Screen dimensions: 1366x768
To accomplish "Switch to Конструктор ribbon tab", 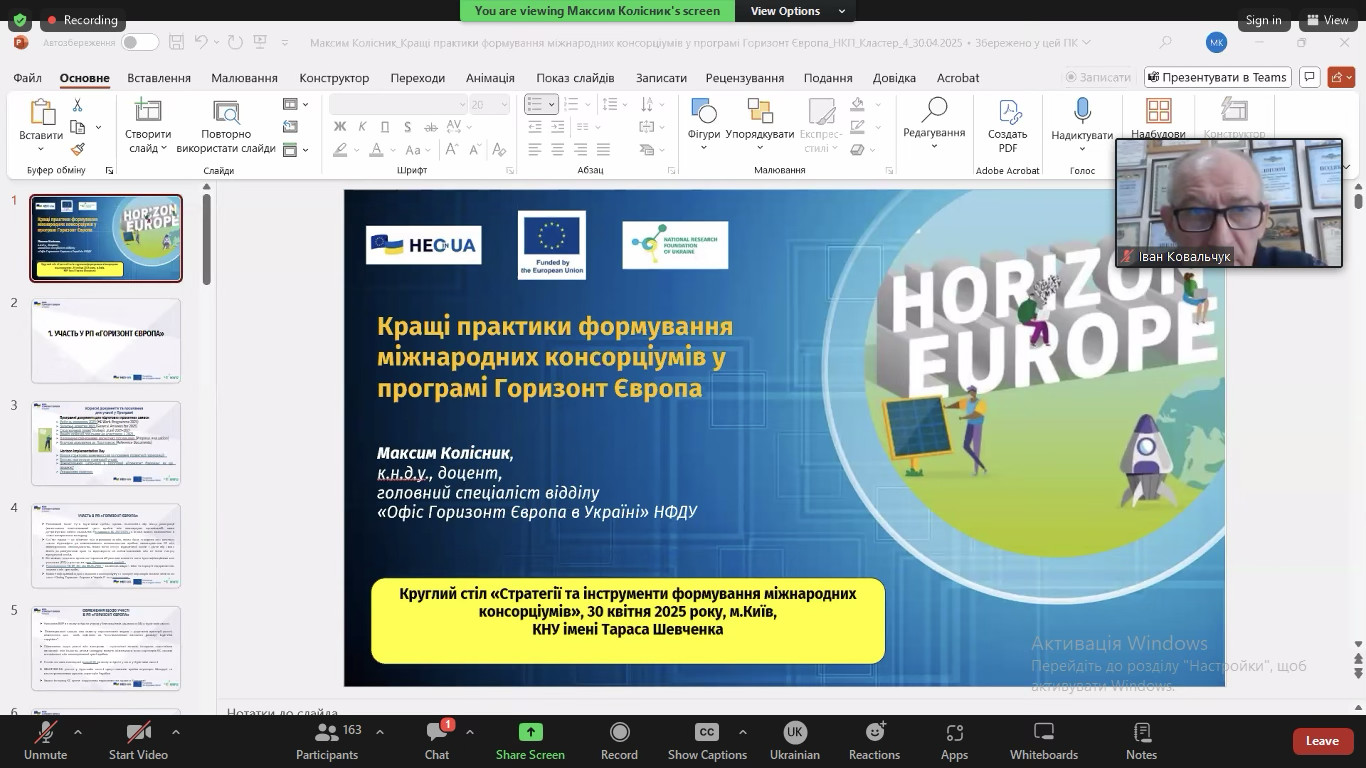I will pos(334,78).
